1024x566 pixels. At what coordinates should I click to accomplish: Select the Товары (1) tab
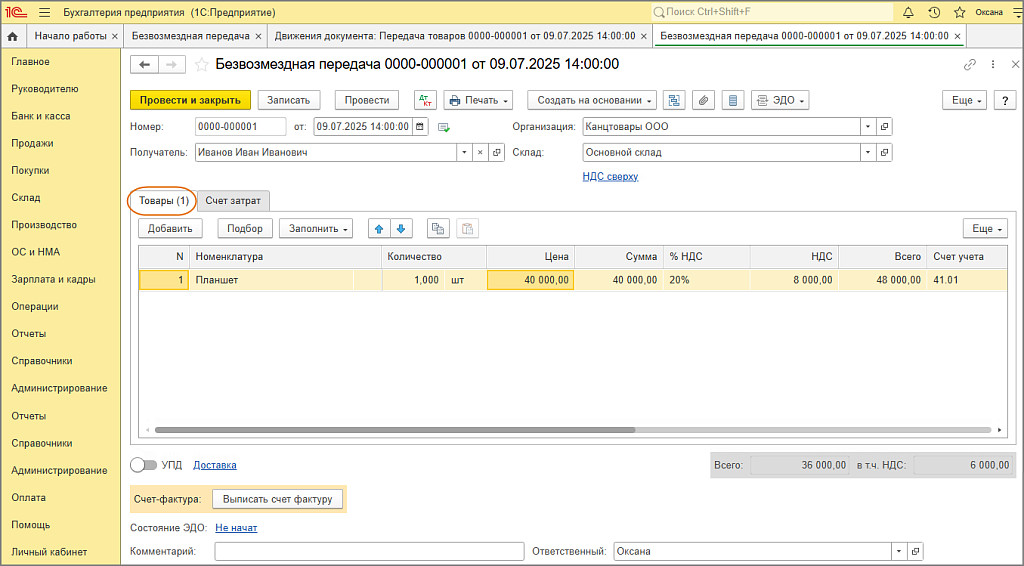coord(163,201)
